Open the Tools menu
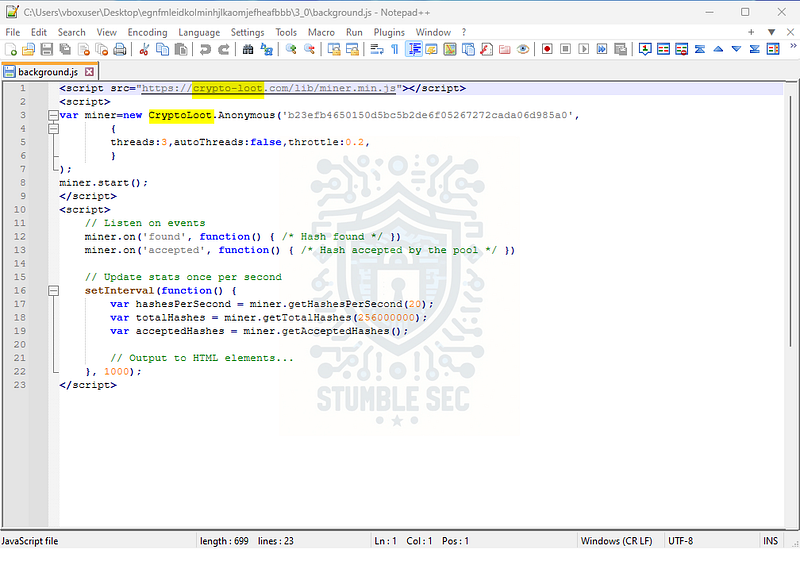The image size is (800, 572). click(286, 32)
